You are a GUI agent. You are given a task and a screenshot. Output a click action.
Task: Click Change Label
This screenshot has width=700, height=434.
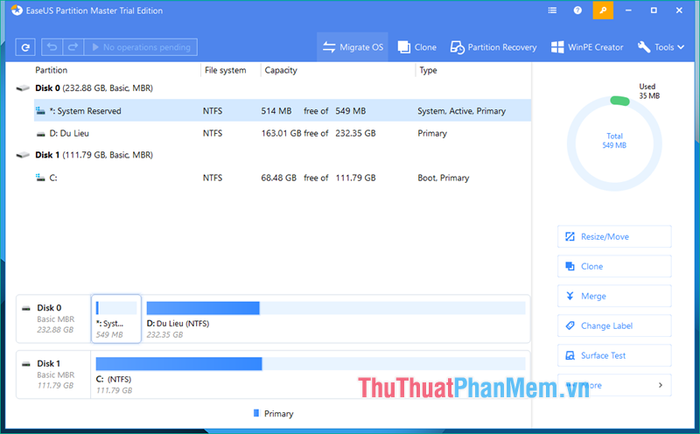click(x=614, y=326)
